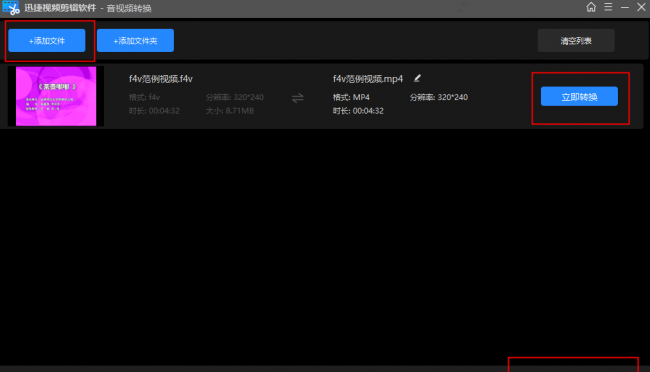Click the scissors app logo icon
Viewport: 650px width, 372px height.
click(11, 8)
